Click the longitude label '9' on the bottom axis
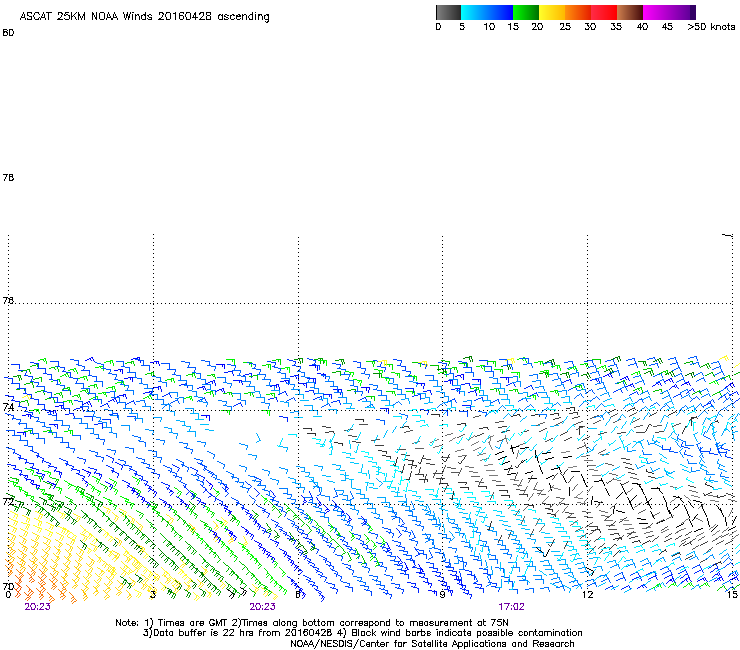The width and height of the screenshot is (740, 650). point(442,595)
